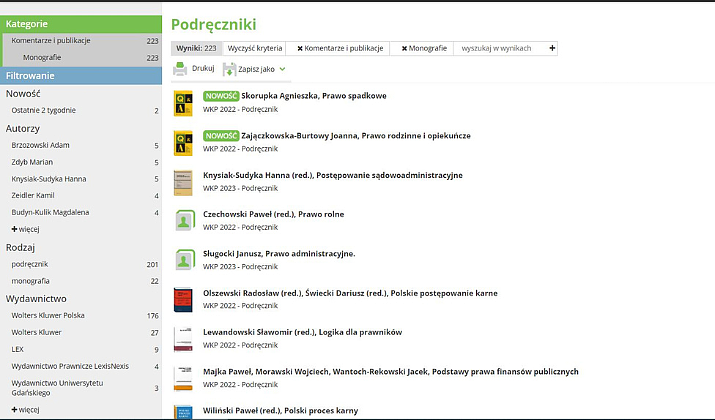Click the plus icon beside the results search field
Screen dimensions: 715x420
tap(552, 48)
